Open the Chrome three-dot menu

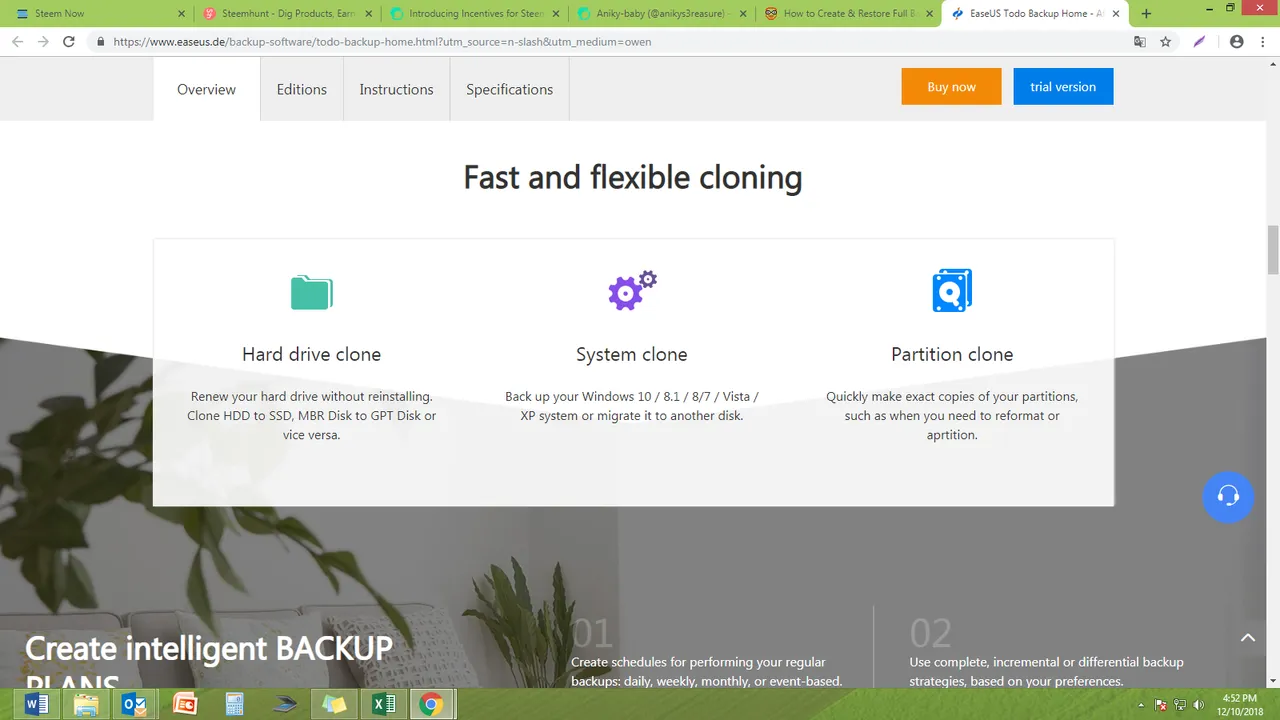tap(1262, 42)
